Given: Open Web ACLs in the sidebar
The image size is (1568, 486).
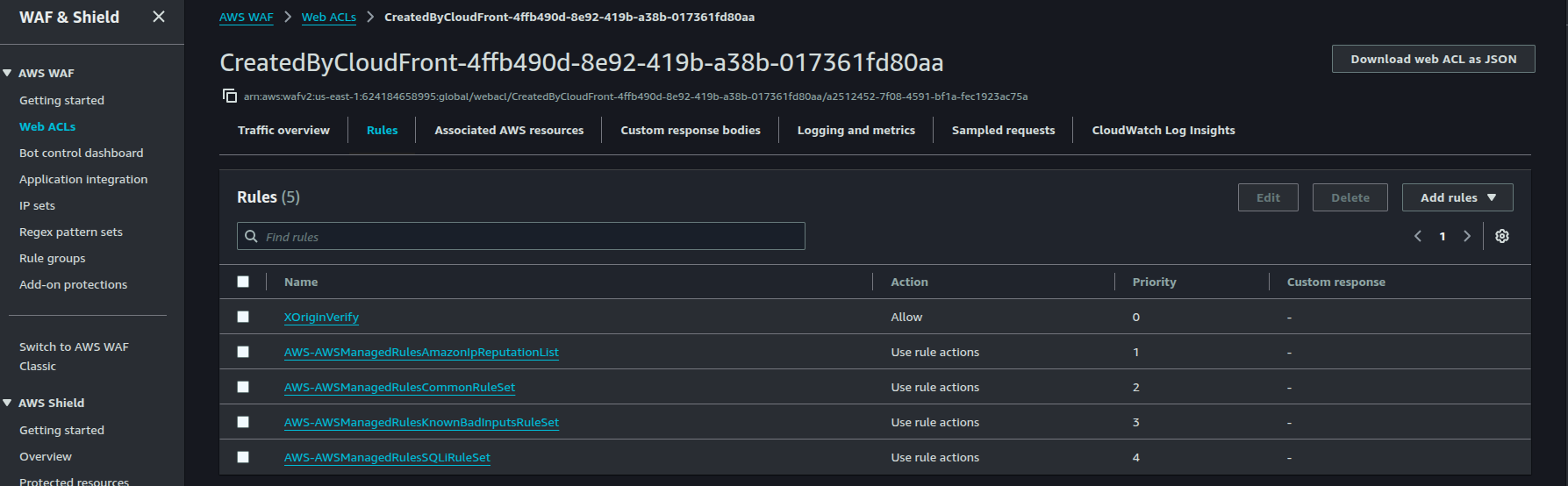Looking at the screenshot, I should pos(47,126).
